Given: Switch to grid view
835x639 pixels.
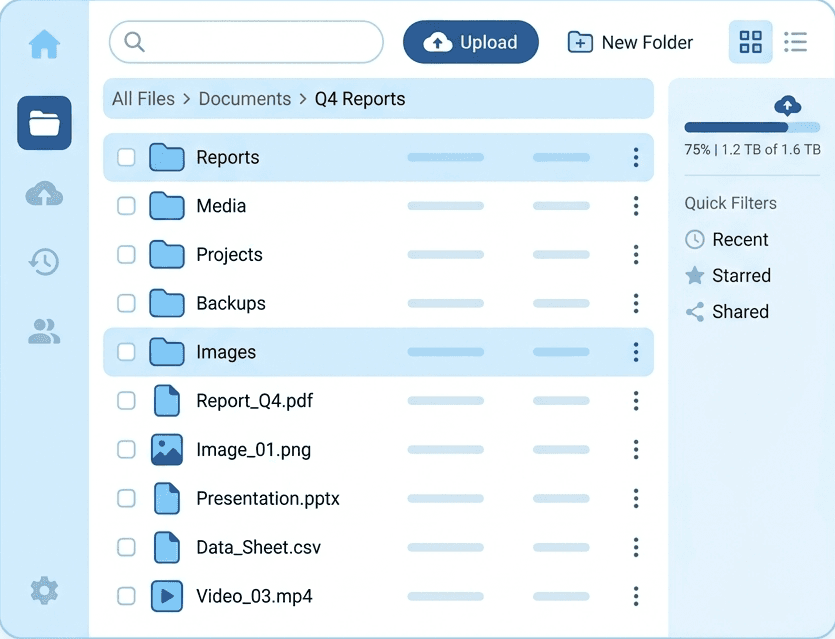Looking at the screenshot, I should tap(750, 42).
